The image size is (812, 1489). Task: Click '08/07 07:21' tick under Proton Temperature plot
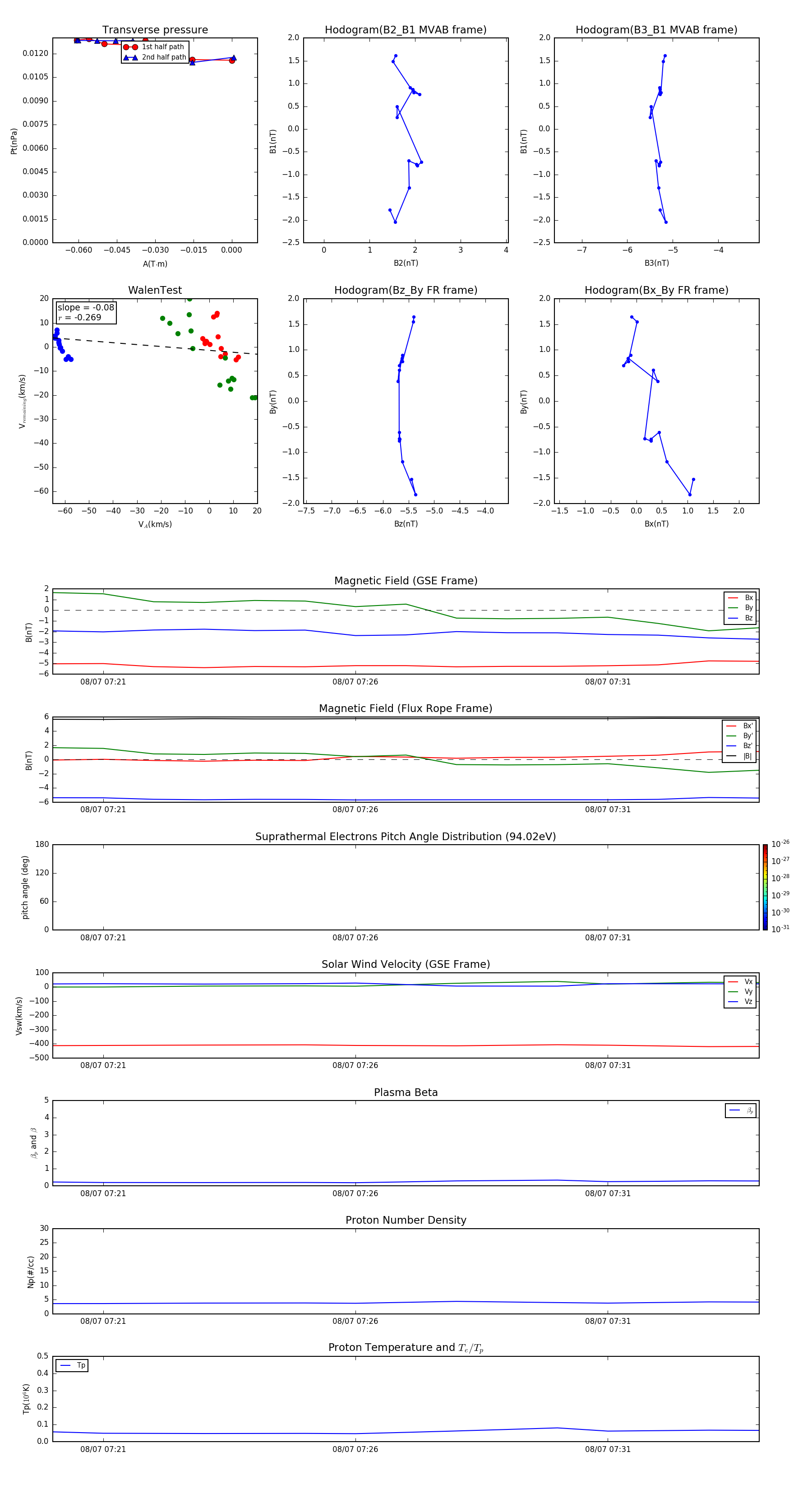pyautogui.click(x=103, y=1449)
